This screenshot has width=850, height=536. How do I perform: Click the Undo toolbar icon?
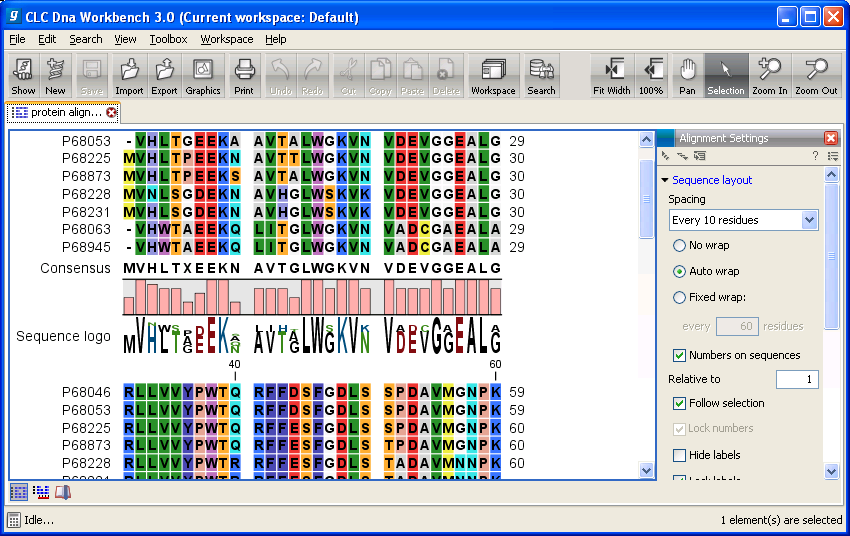pos(281,76)
